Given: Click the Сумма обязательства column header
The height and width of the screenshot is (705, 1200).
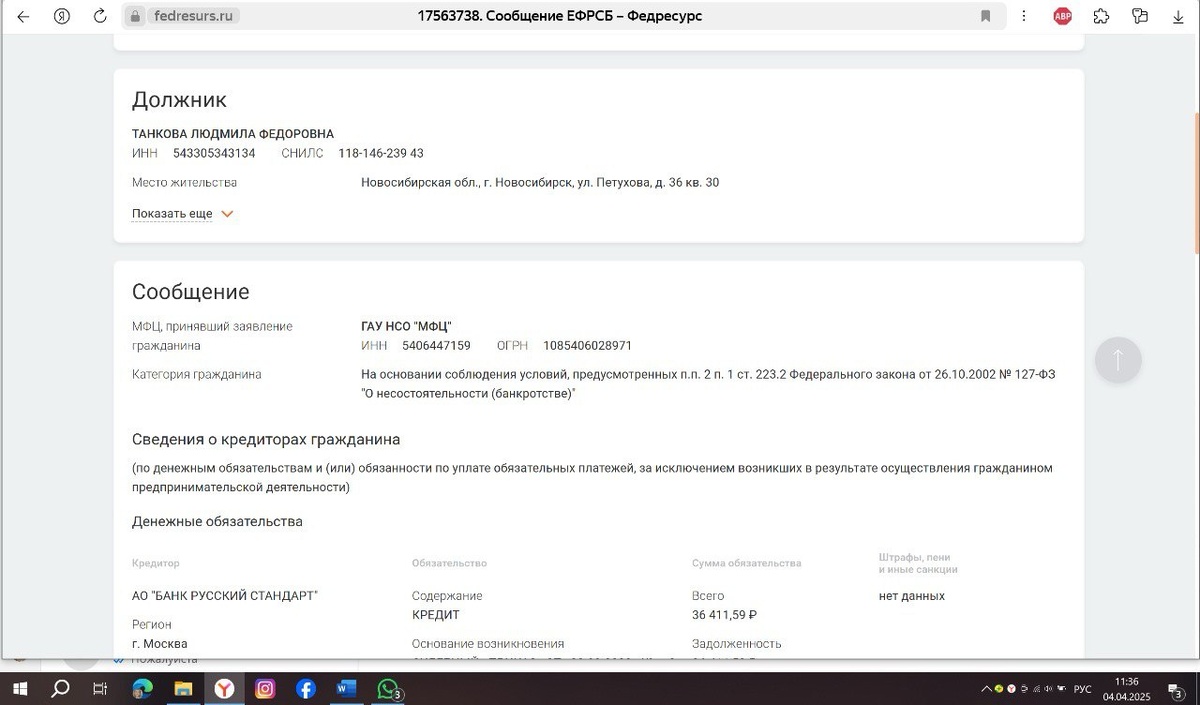Looking at the screenshot, I should pos(747,563).
